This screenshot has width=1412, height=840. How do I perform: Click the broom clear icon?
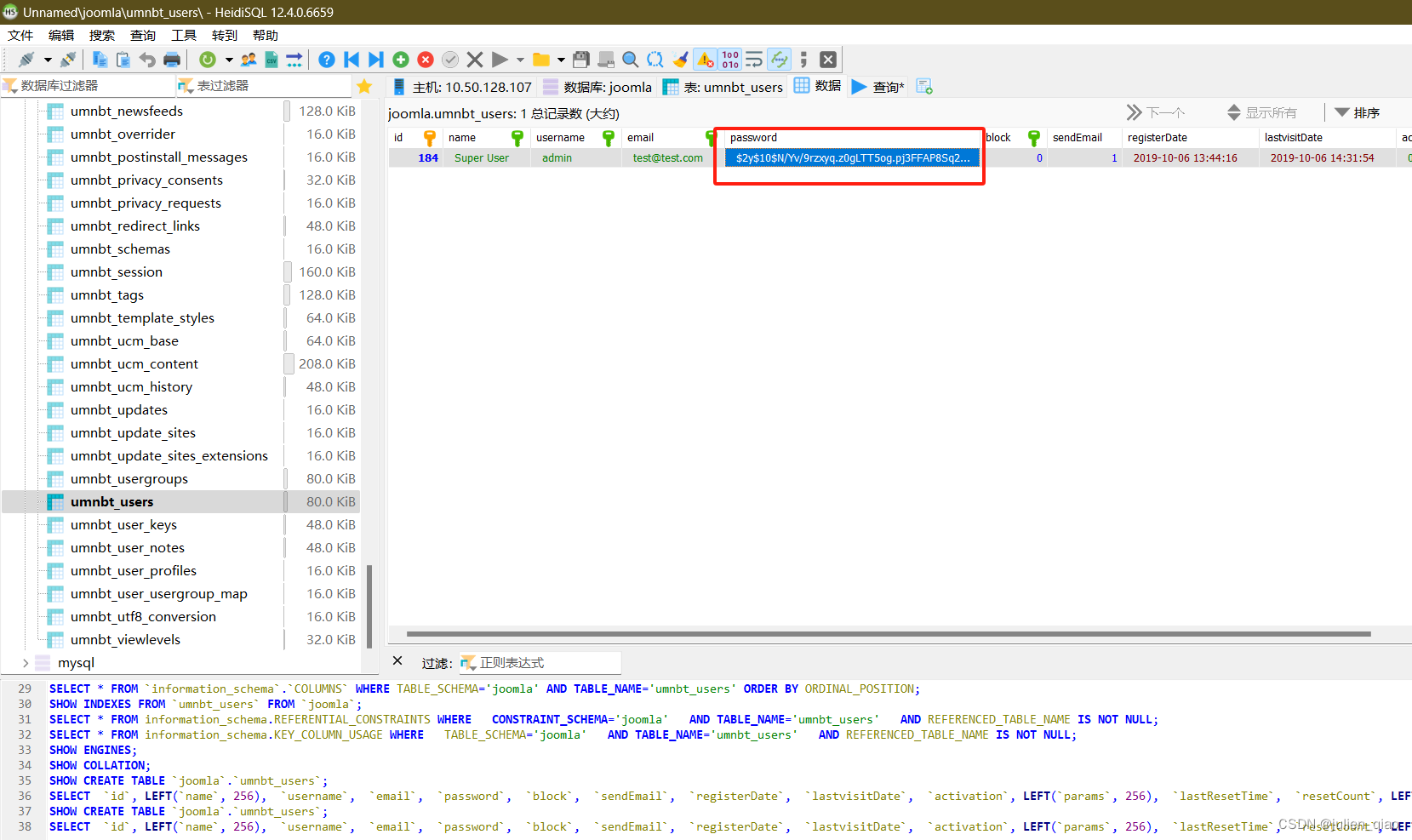coord(680,60)
